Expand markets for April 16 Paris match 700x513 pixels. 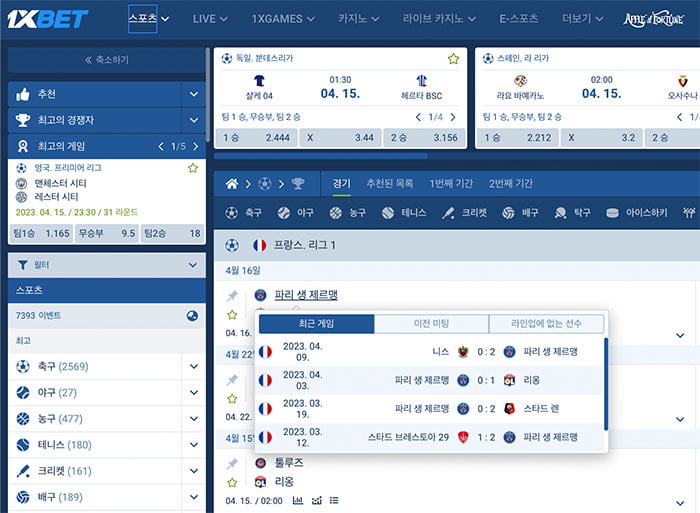coord(680,335)
